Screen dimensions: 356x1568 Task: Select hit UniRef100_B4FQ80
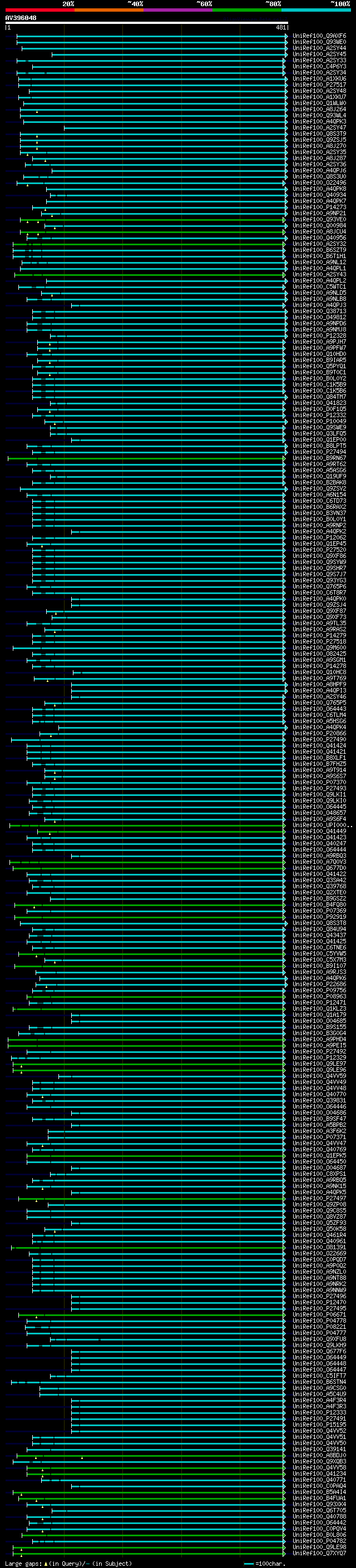click(319, 904)
